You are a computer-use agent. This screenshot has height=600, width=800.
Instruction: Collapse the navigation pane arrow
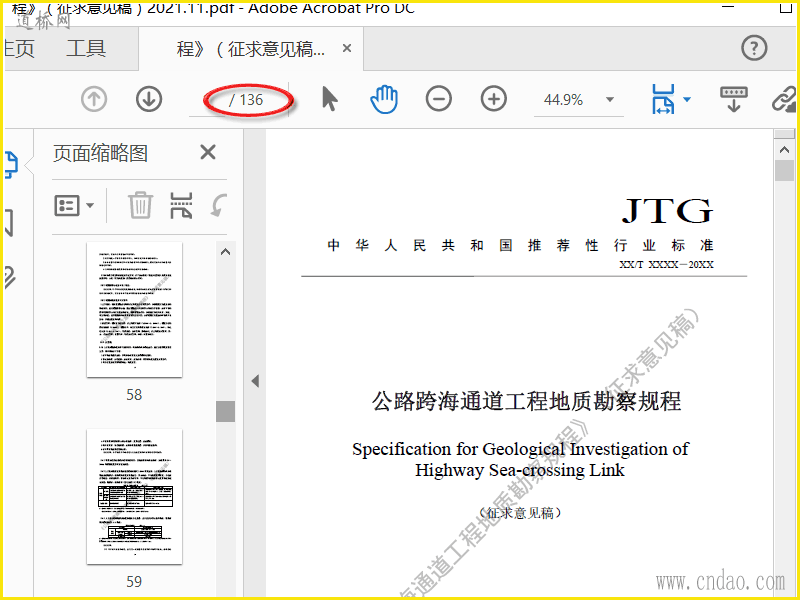[255, 381]
